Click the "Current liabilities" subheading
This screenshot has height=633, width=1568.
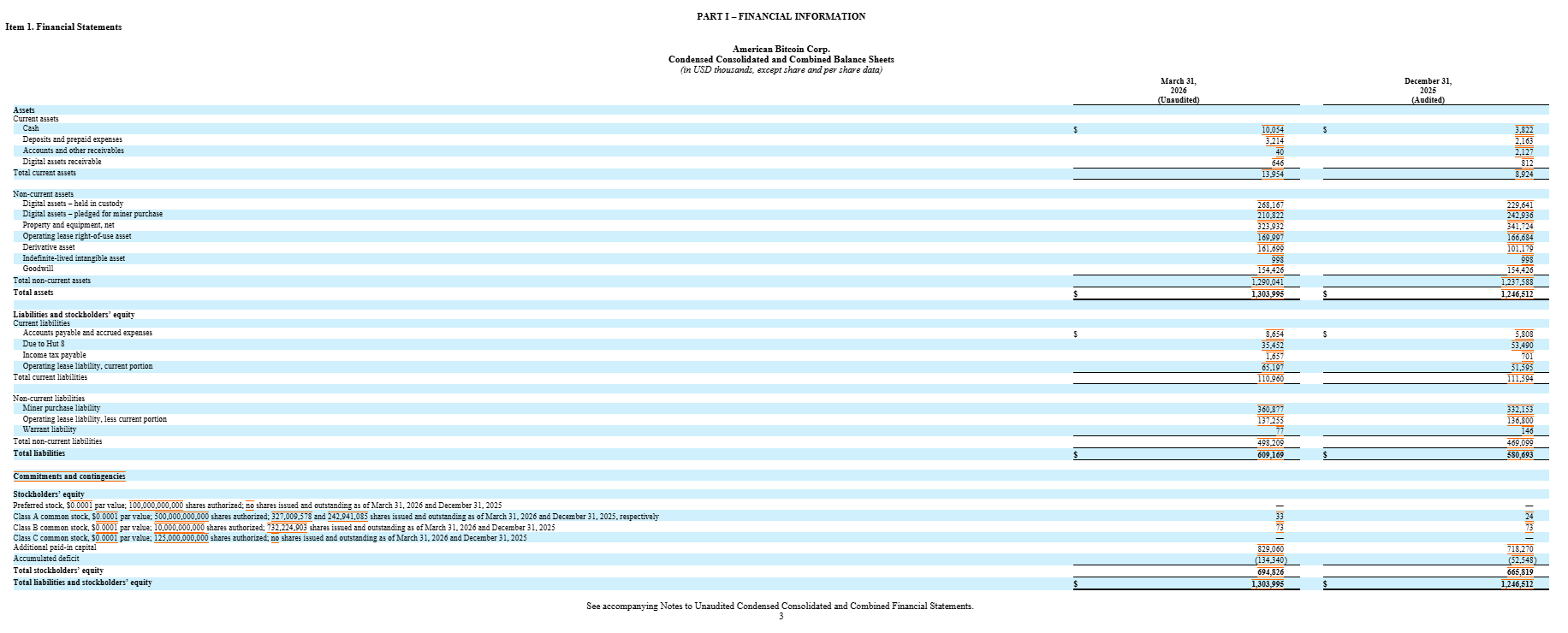[41, 323]
